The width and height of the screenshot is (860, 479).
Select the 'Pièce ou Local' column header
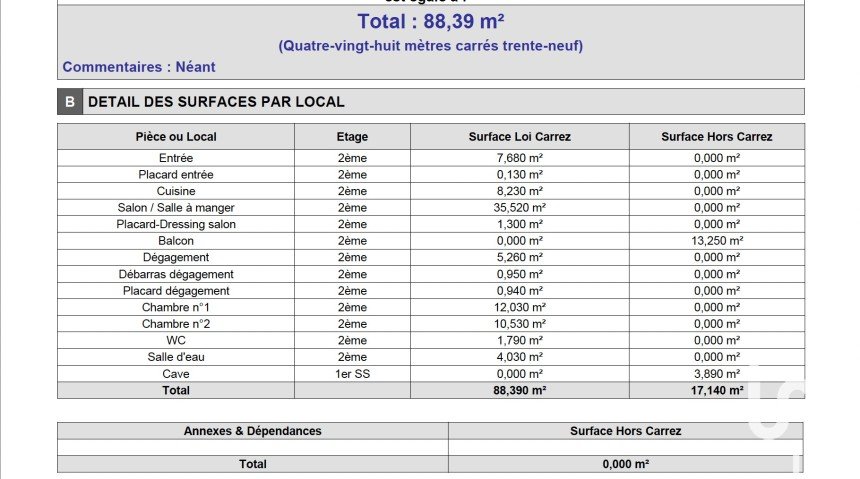[176, 137]
